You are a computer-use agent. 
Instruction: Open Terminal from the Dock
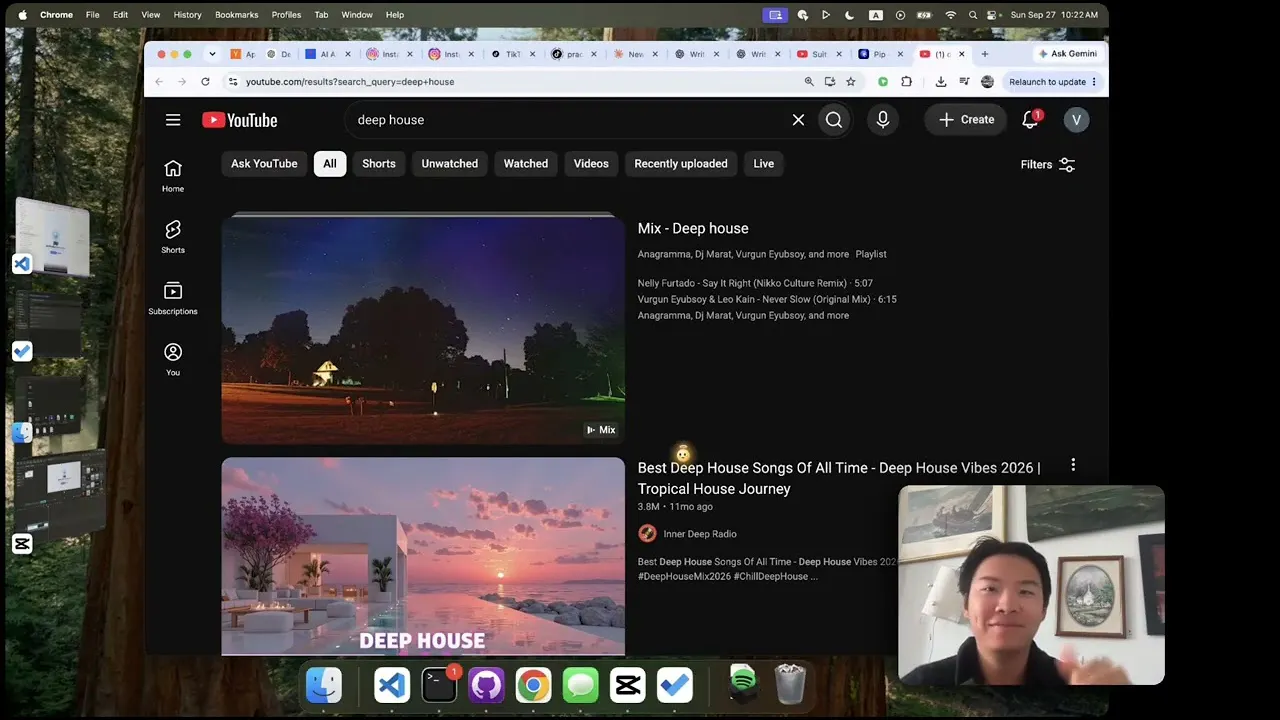tap(439, 685)
